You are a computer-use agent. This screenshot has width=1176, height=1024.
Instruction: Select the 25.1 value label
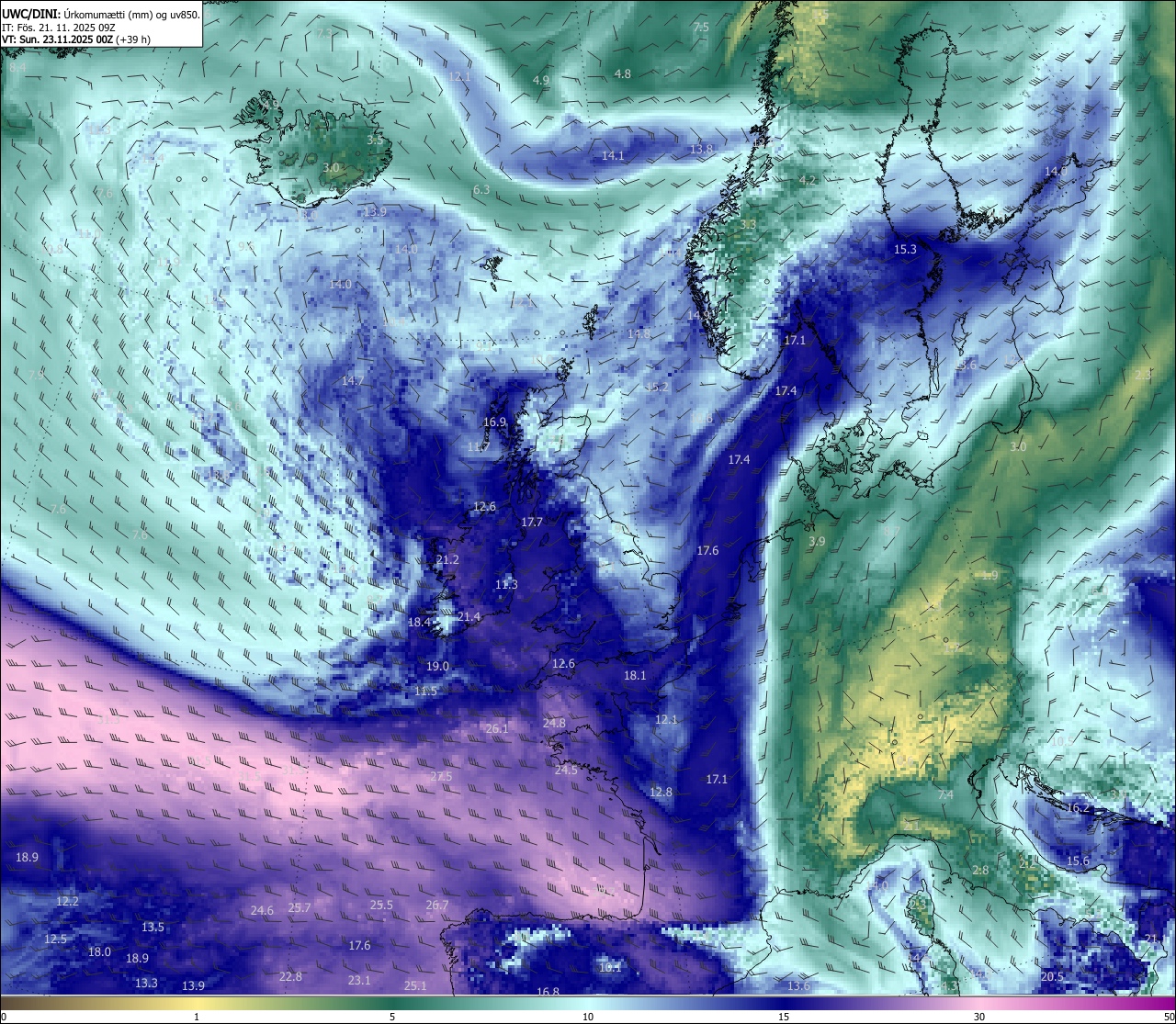click(415, 985)
